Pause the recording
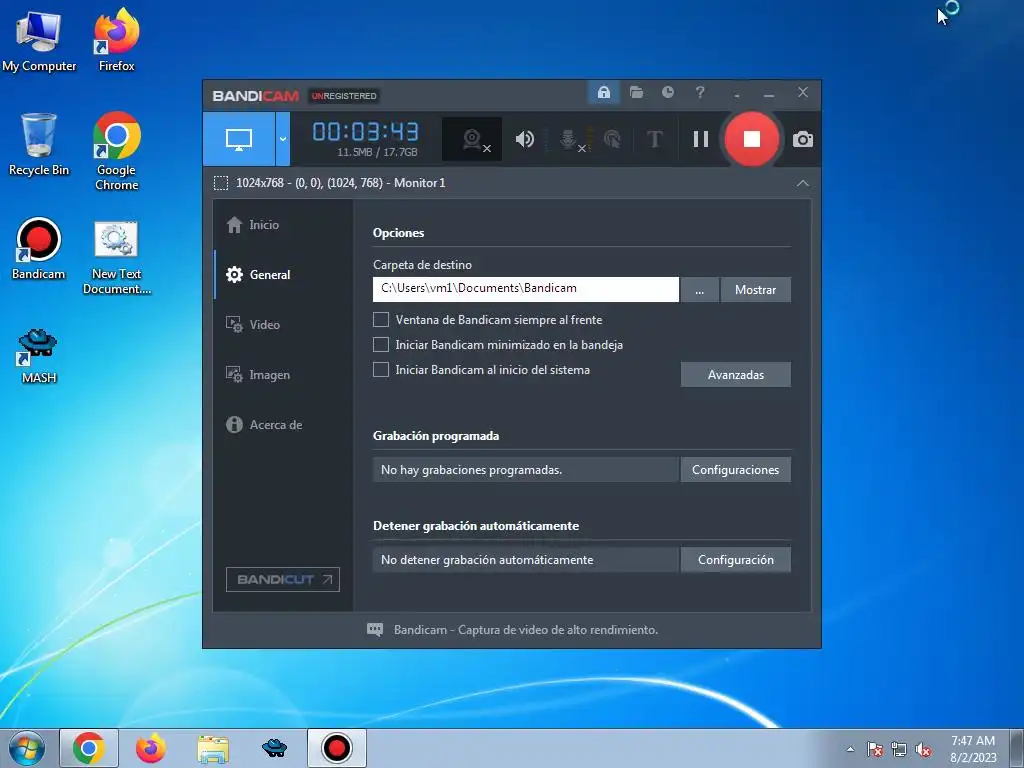The width and height of the screenshot is (1024, 768). [x=701, y=139]
